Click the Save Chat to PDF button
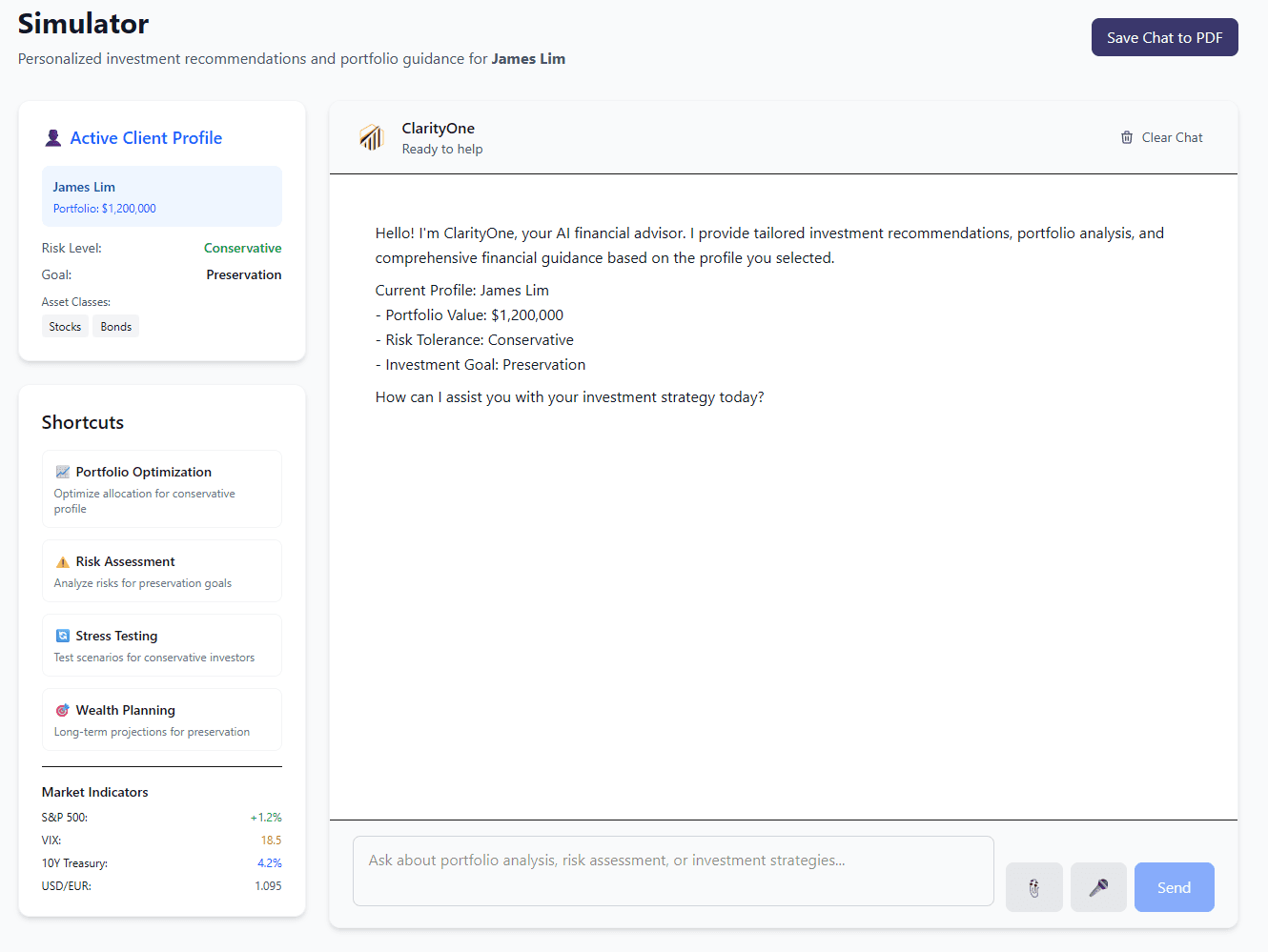 tap(1164, 36)
